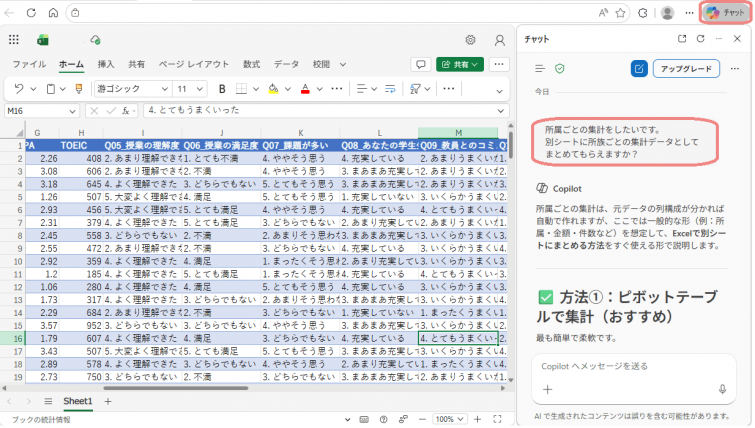Viewport: 755px width, 428px height.
Task: Click the Copilot message input field
Action: pos(634,367)
